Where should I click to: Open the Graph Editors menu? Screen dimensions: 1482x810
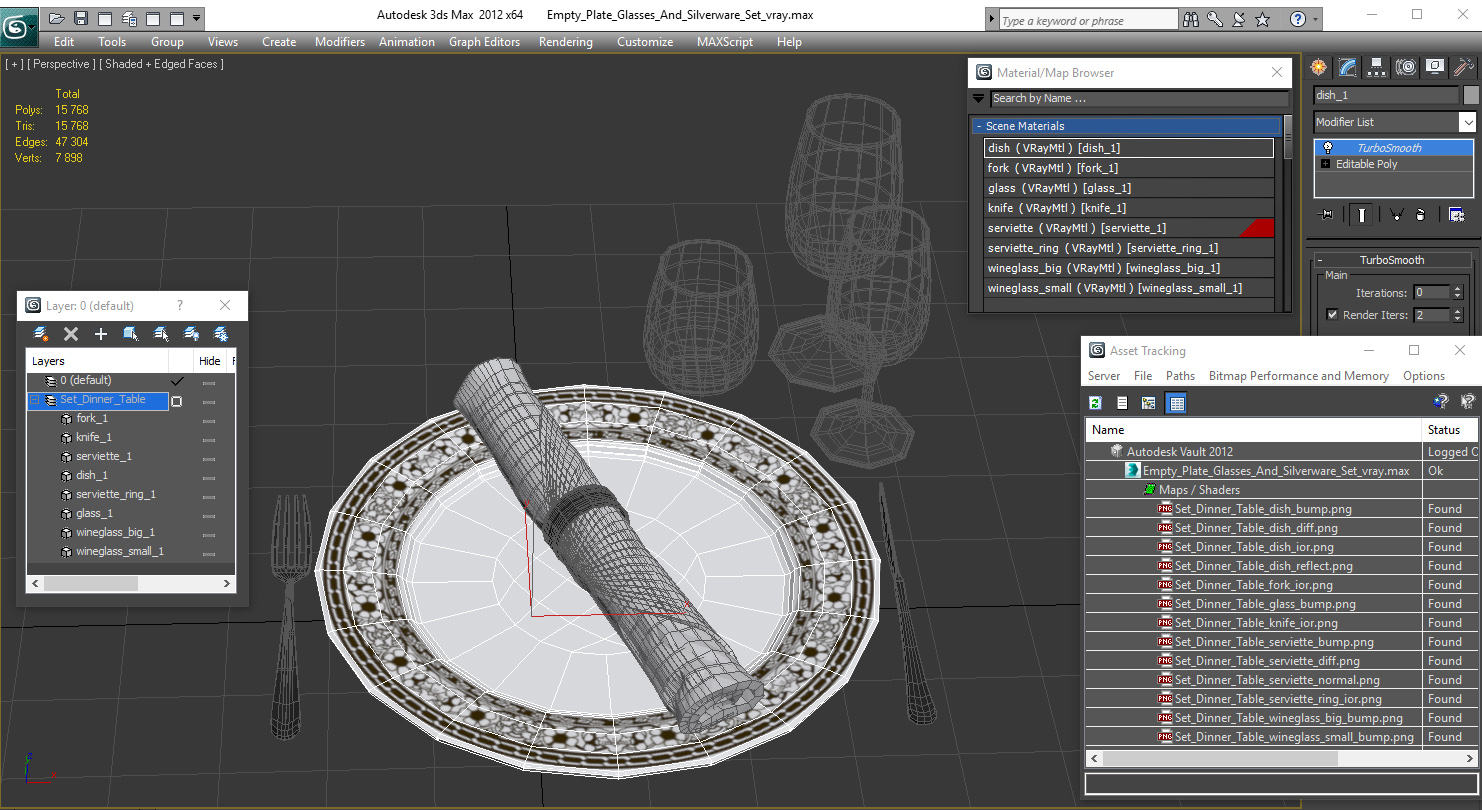[x=484, y=42]
